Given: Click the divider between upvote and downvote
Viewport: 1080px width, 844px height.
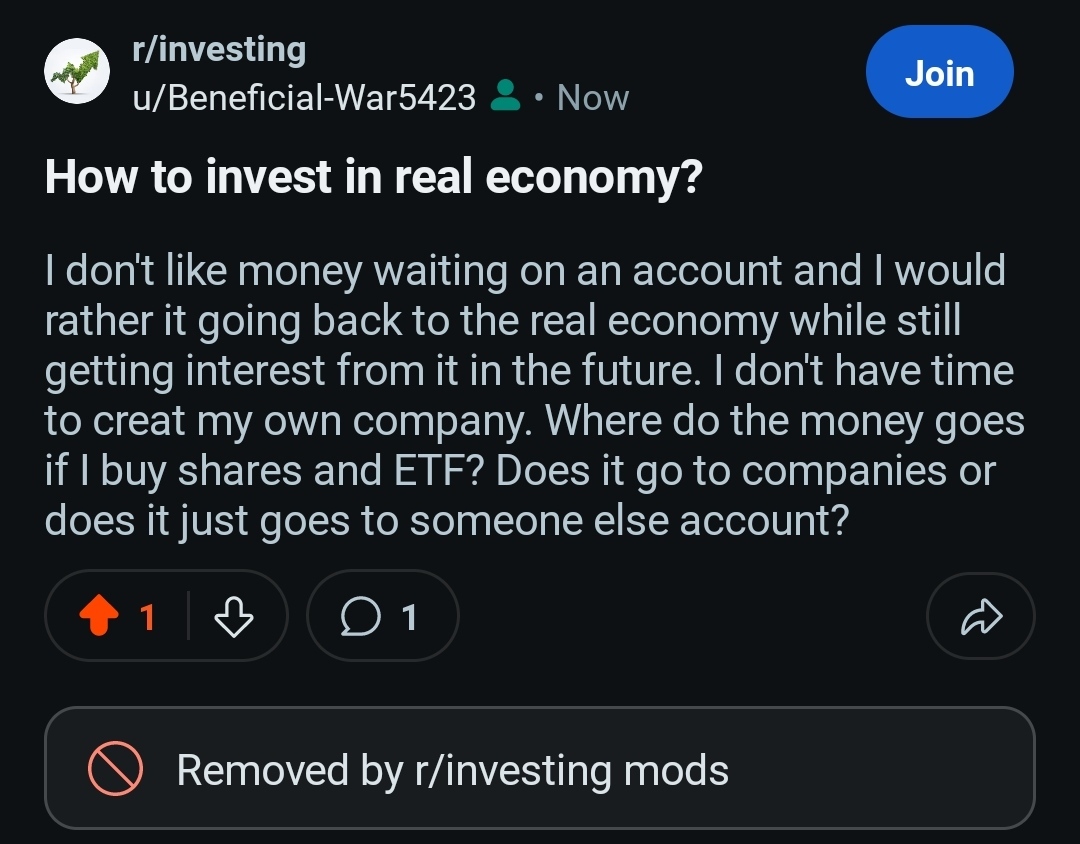Looking at the screenshot, I should click(x=189, y=618).
